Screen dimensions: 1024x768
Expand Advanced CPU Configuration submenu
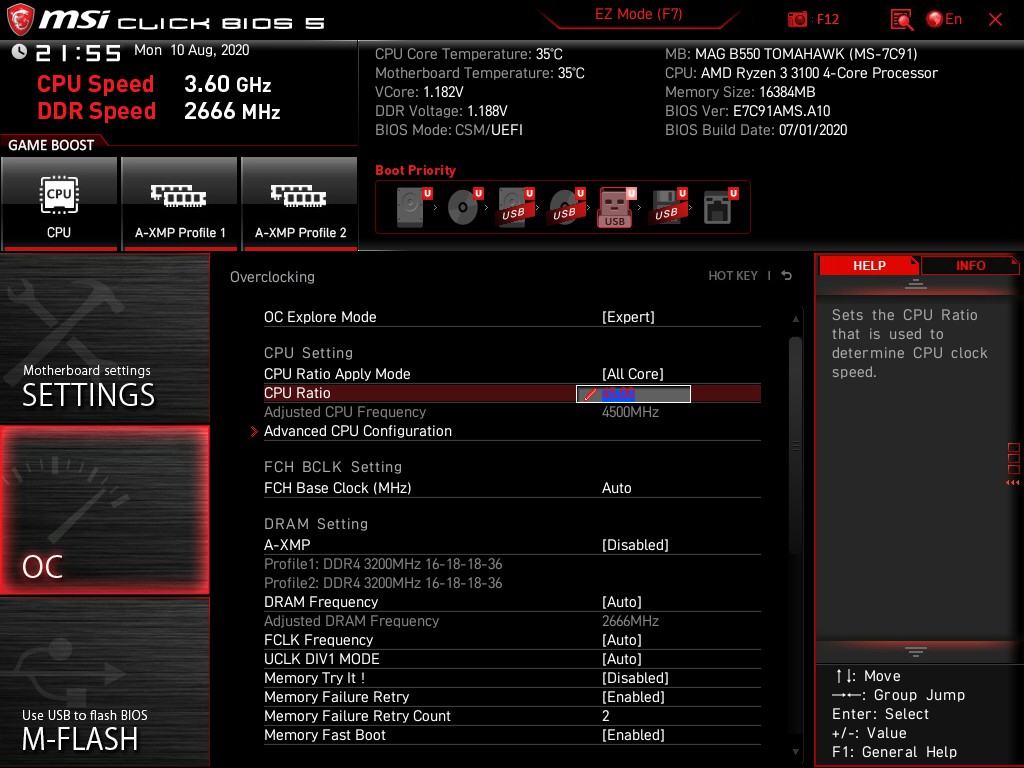click(x=357, y=431)
